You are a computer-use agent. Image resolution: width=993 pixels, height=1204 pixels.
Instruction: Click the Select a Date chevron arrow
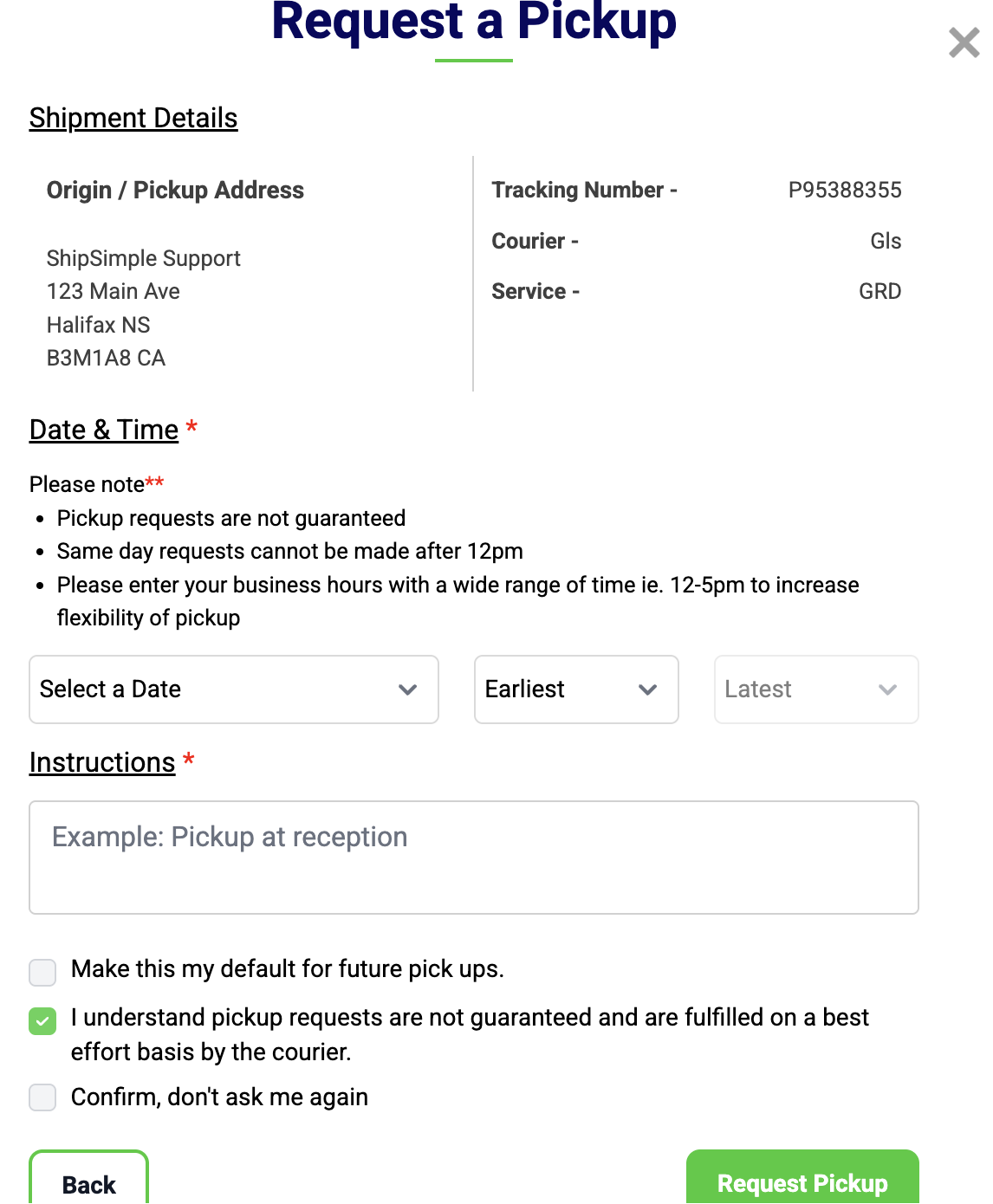[x=408, y=689]
